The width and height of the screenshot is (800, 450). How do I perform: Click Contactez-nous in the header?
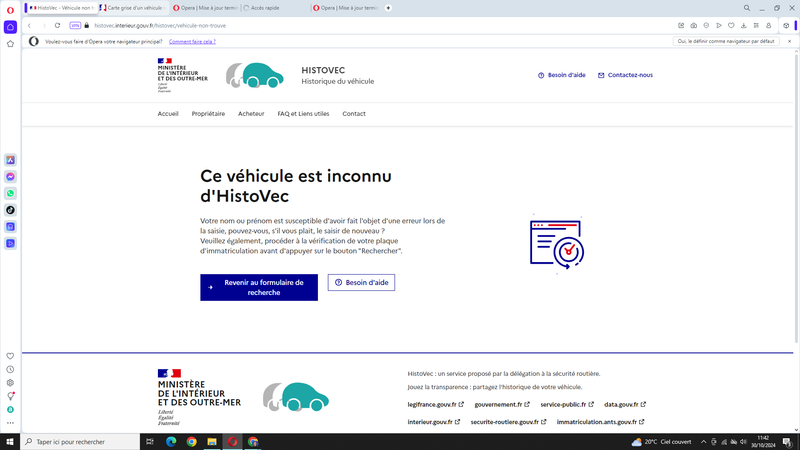pos(625,75)
